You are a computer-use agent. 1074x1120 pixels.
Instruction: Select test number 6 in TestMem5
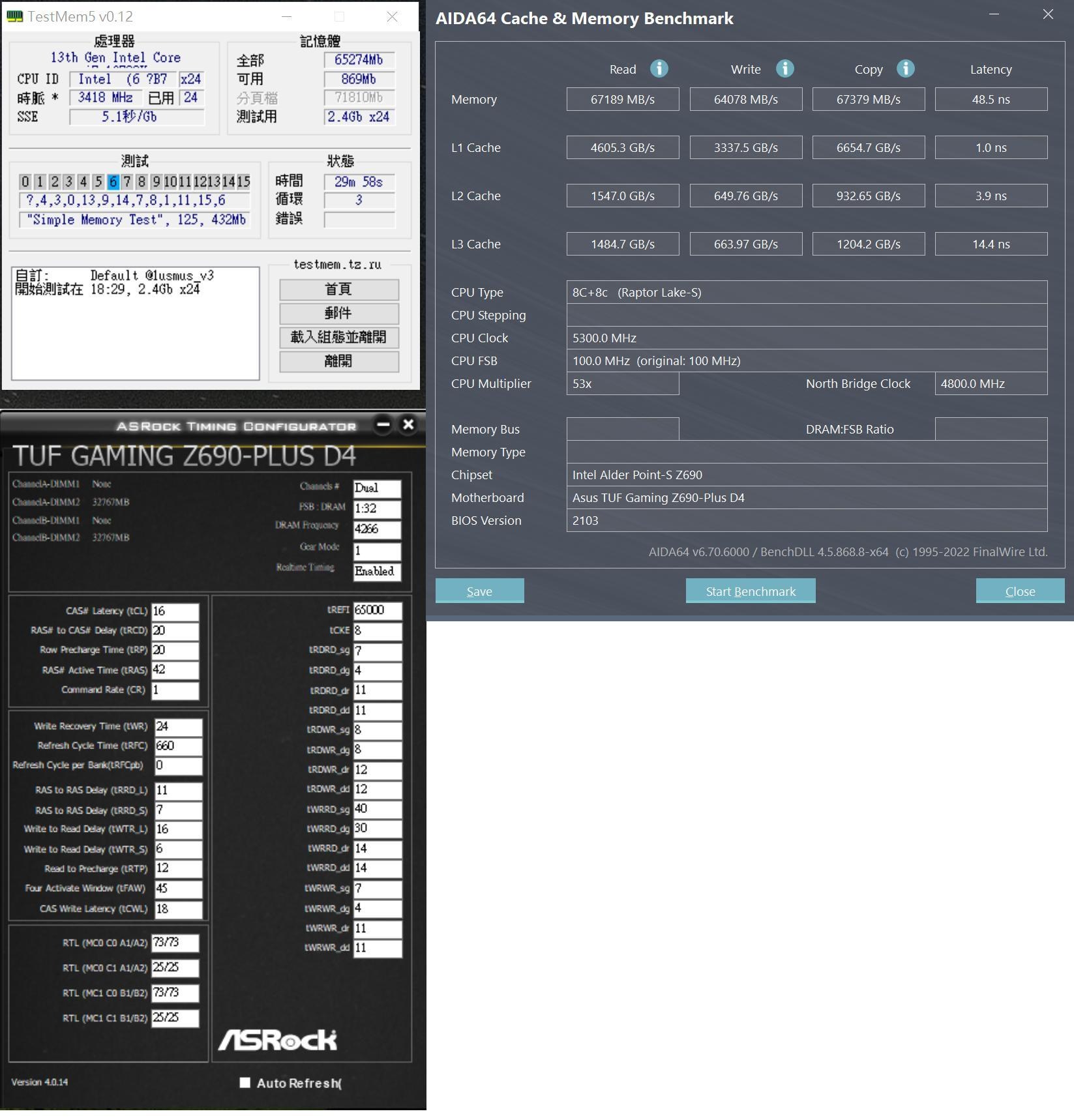point(113,183)
